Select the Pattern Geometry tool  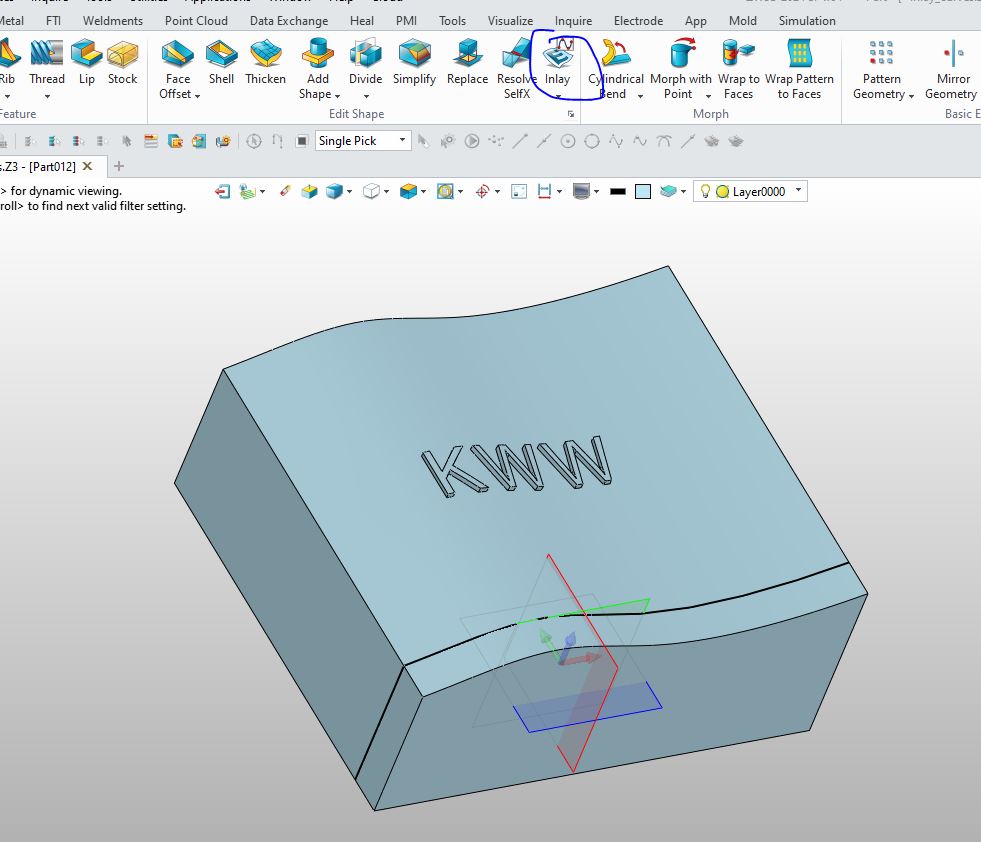882,68
